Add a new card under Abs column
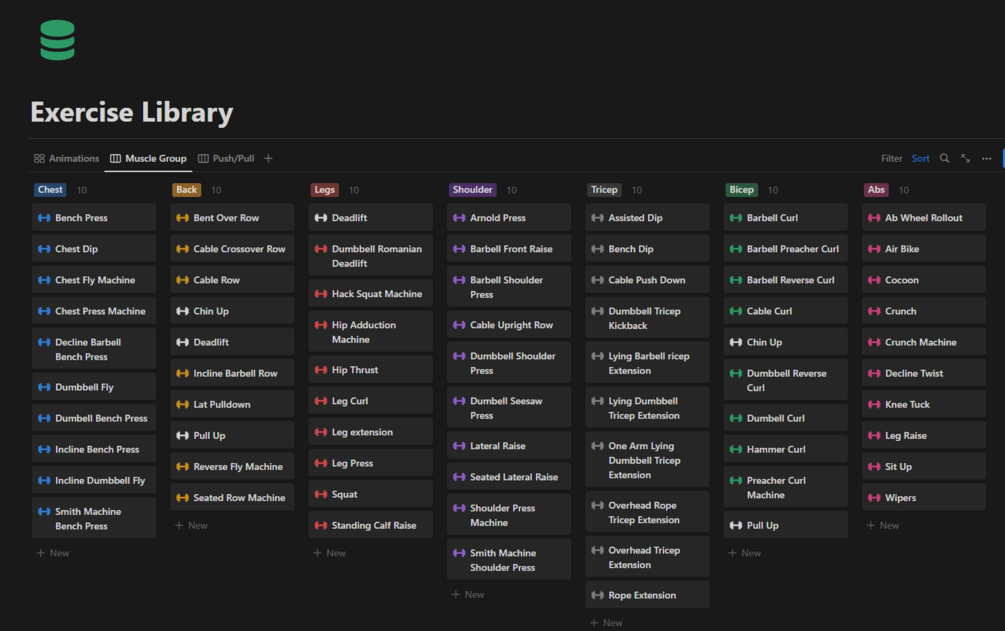Viewport: 1005px width, 631px height. coord(883,525)
